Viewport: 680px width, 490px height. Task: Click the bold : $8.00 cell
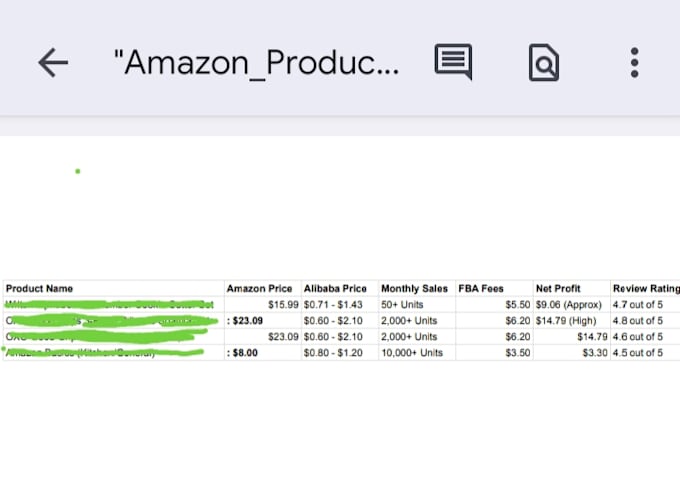pos(263,353)
